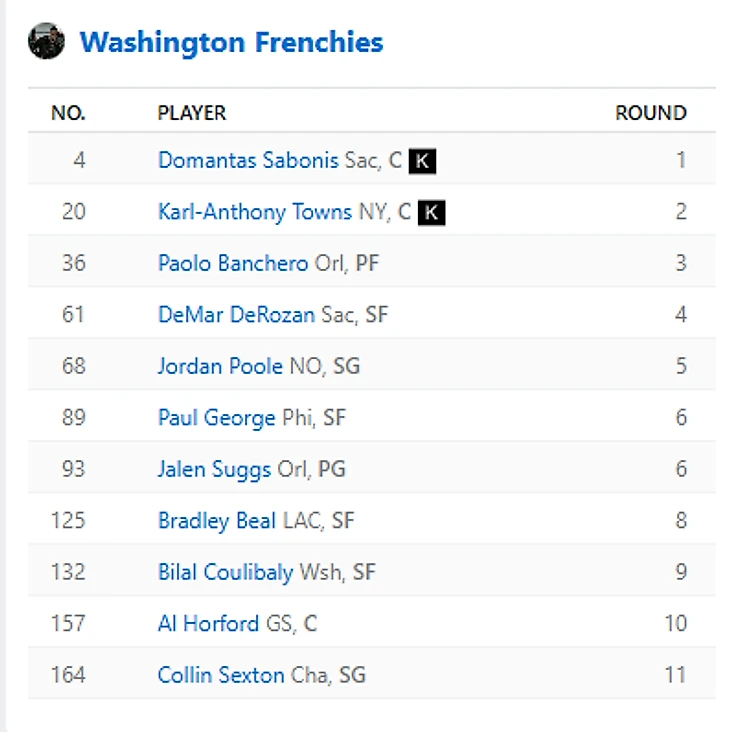Click the PLAYER column header
The height and width of the screenshot is (732, 730).
(x=192, y=113)
